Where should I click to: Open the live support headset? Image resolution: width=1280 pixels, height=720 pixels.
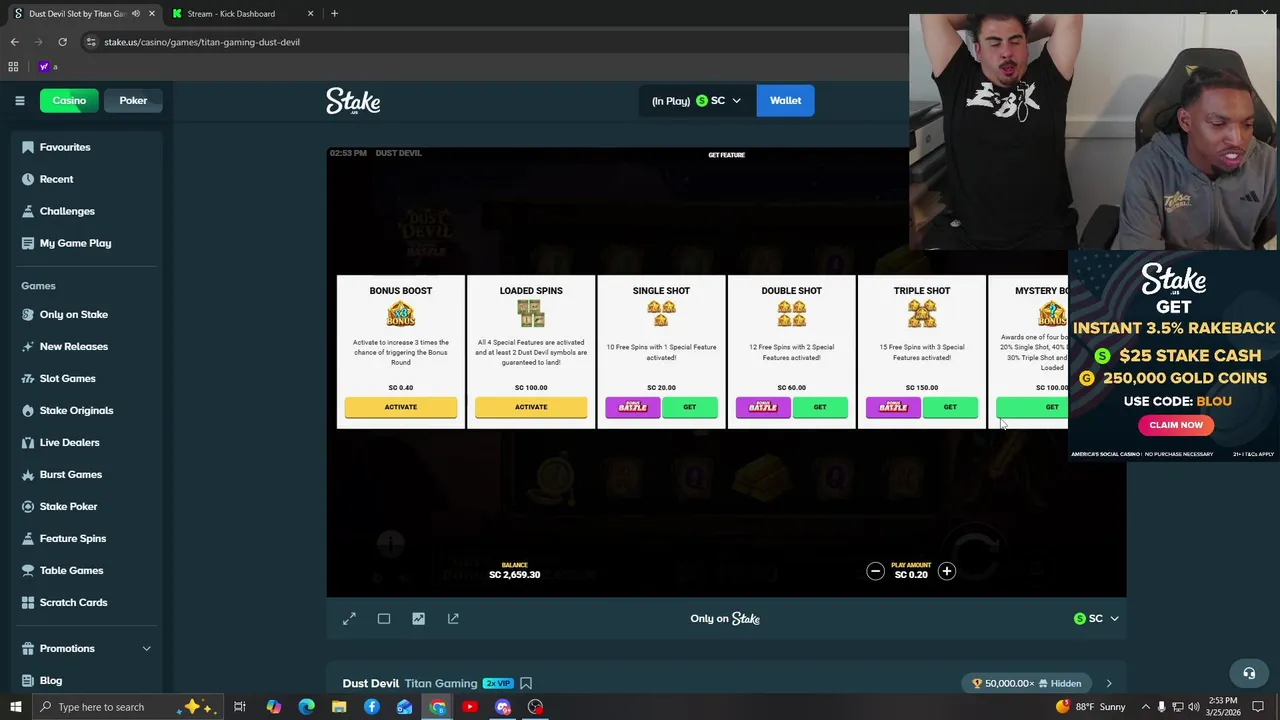pos(1249,673)
